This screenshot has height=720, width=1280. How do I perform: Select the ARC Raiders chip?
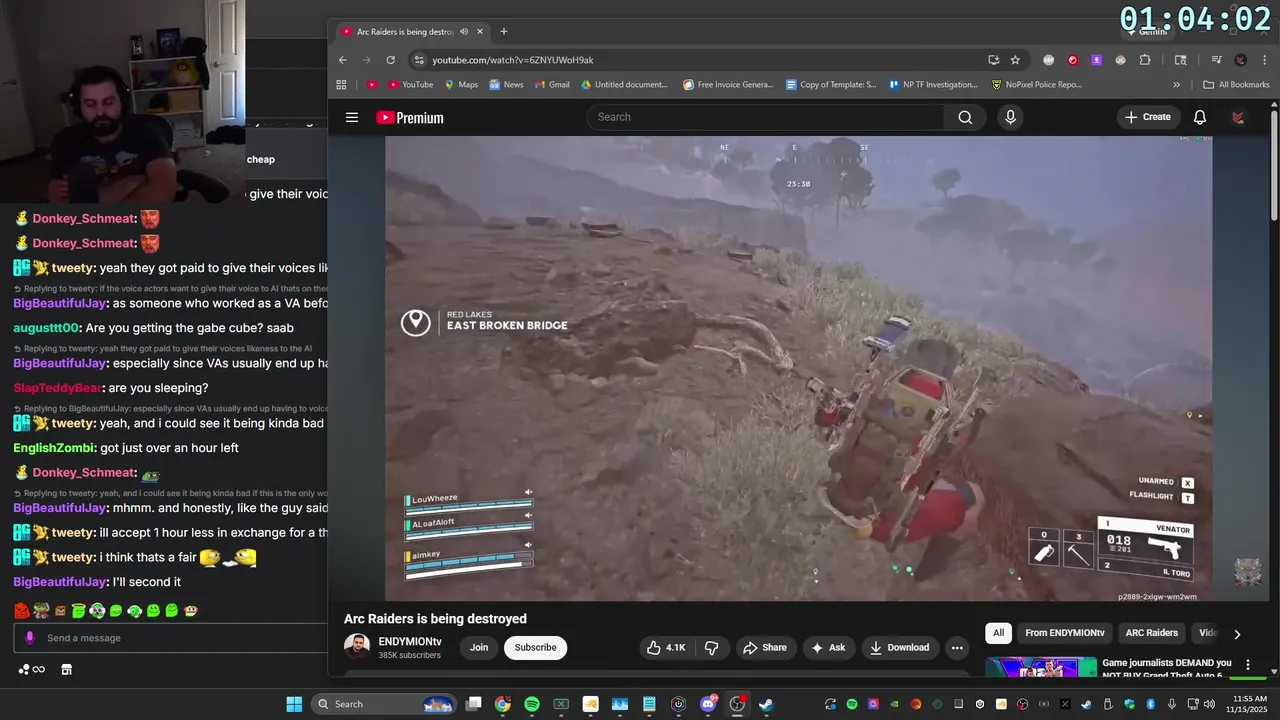1152,633
